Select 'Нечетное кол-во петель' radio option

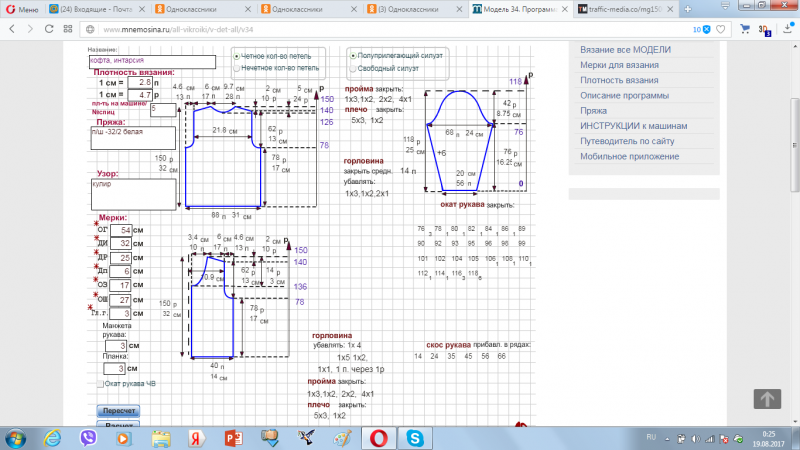pos(237,69)
